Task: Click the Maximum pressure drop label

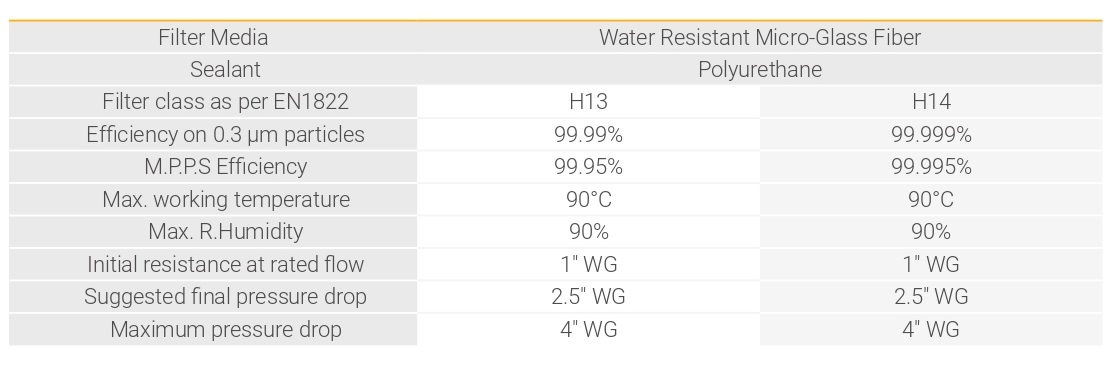Action: click(x=225, y=330)
